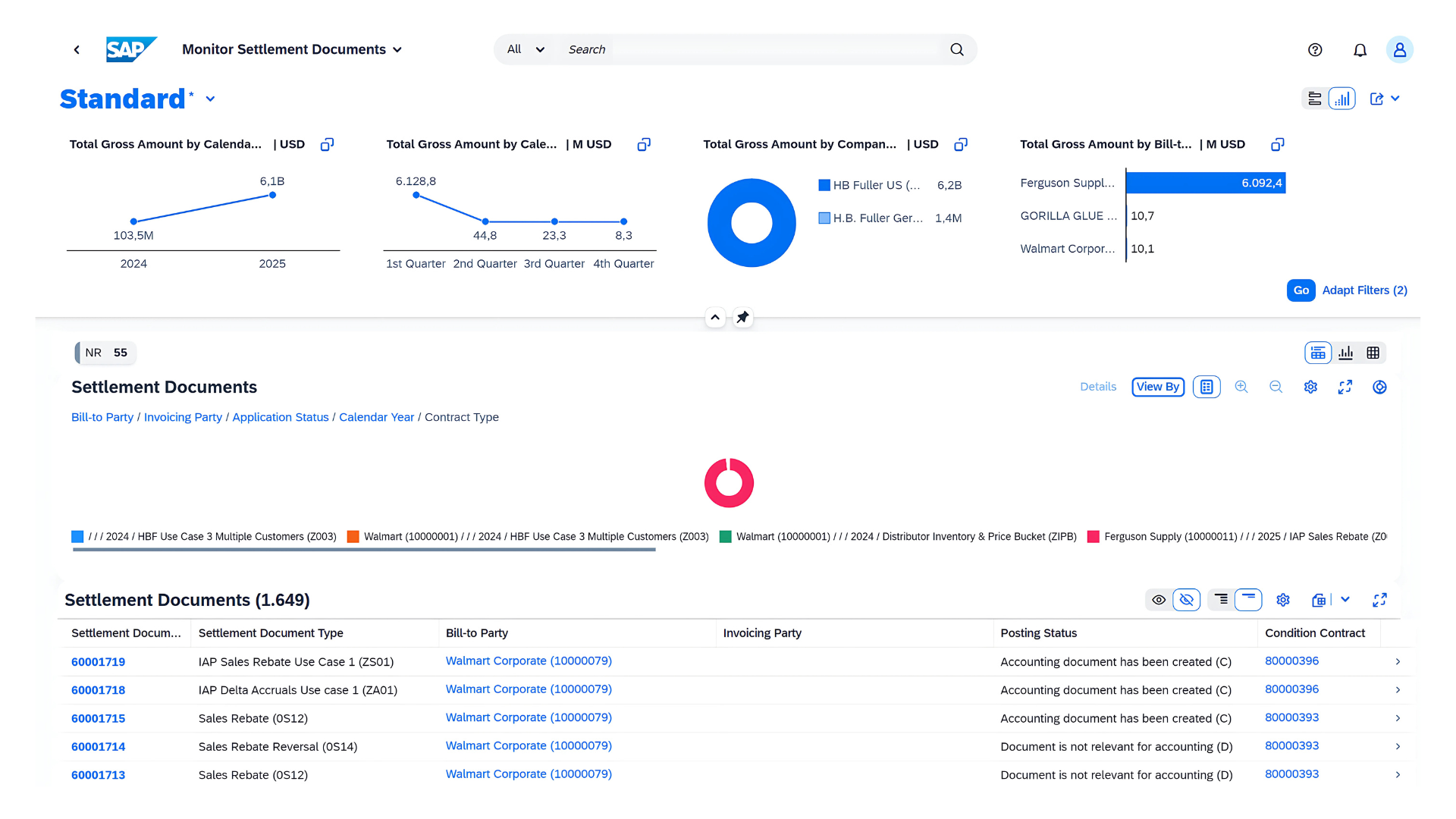
Task: Click the search magnifier icon
Action: coord(957,49)
